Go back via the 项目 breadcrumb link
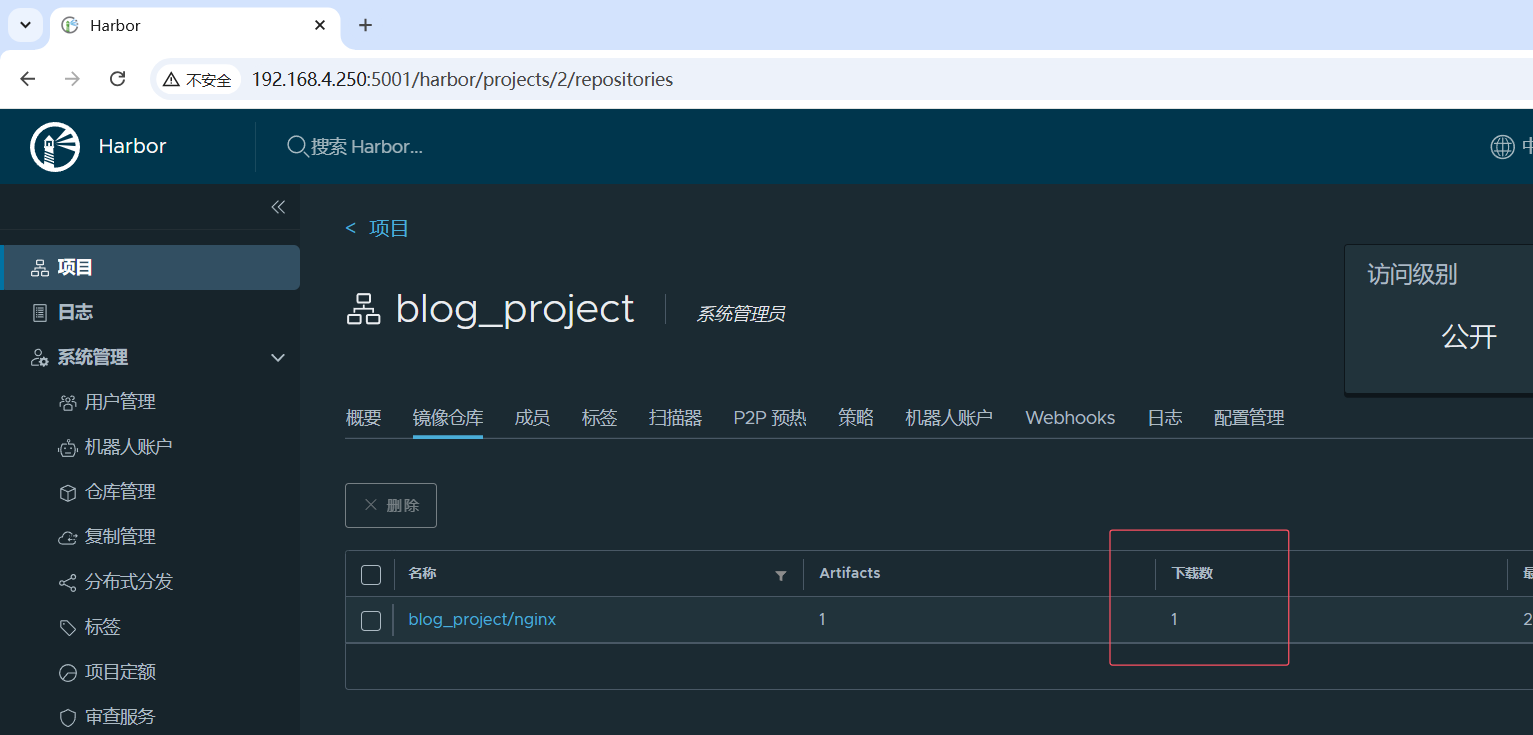Image resolution: width=1533 pixels, height=735 pixels. point(386,228)
